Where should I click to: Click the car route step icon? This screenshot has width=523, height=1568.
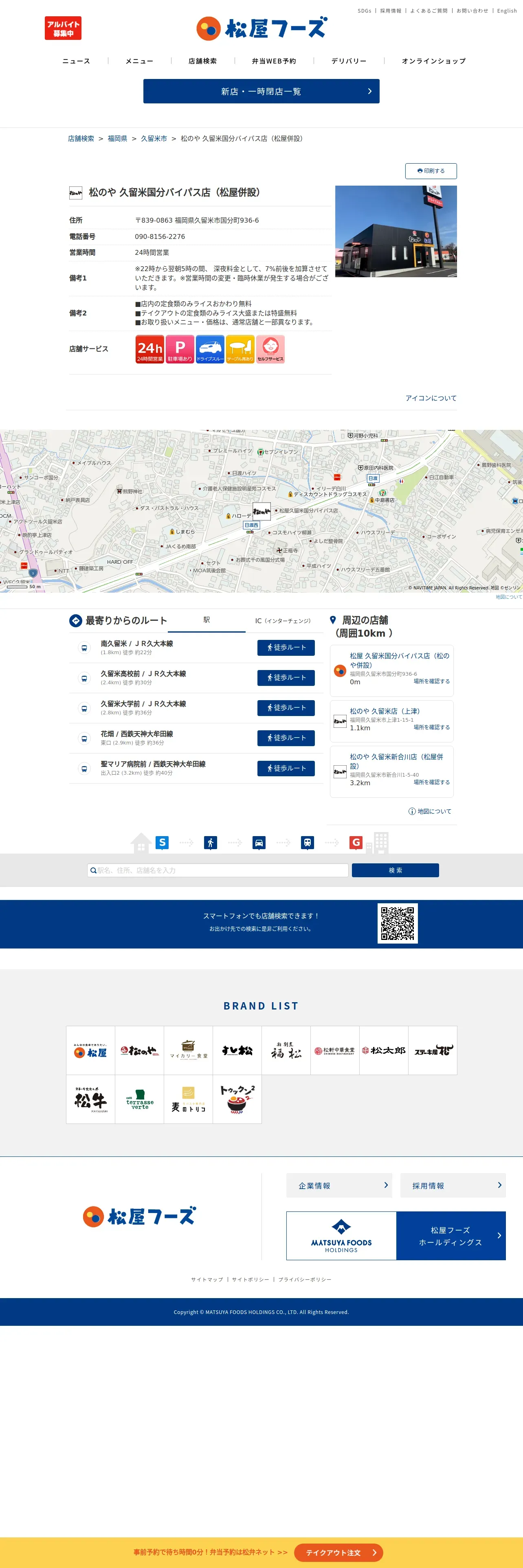point(259,843)
